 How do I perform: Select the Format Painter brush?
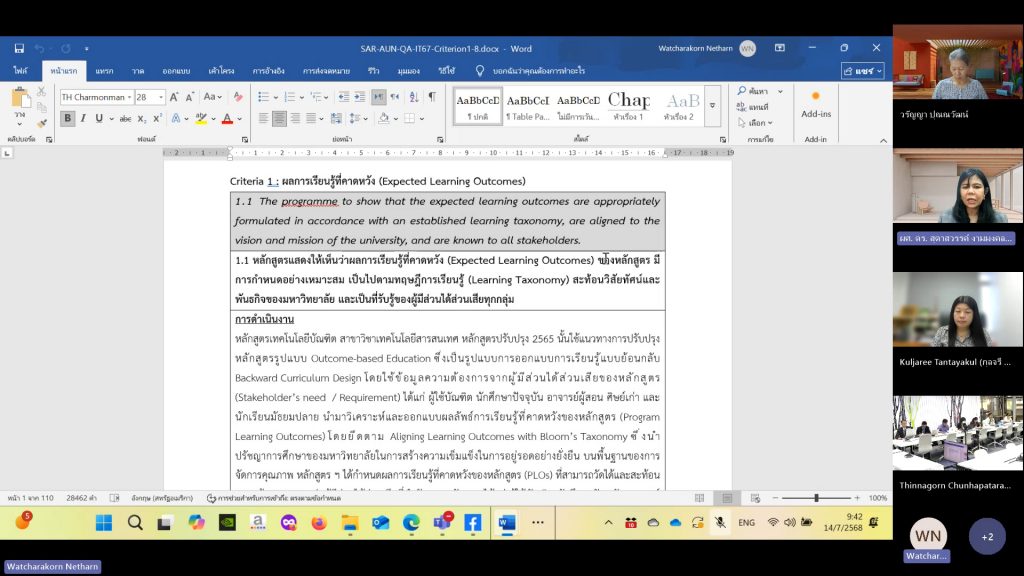coord(42,123)
